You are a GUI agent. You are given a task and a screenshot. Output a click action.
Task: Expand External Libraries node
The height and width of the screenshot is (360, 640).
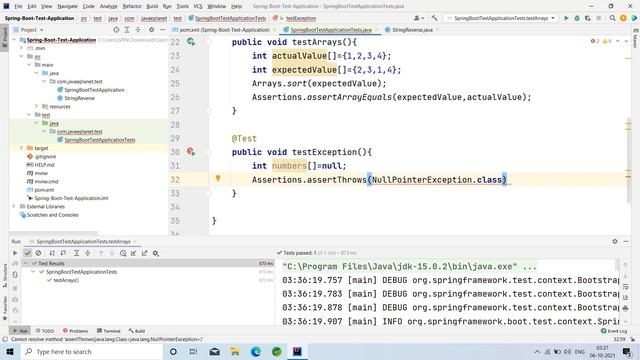[x=15, y=207]
